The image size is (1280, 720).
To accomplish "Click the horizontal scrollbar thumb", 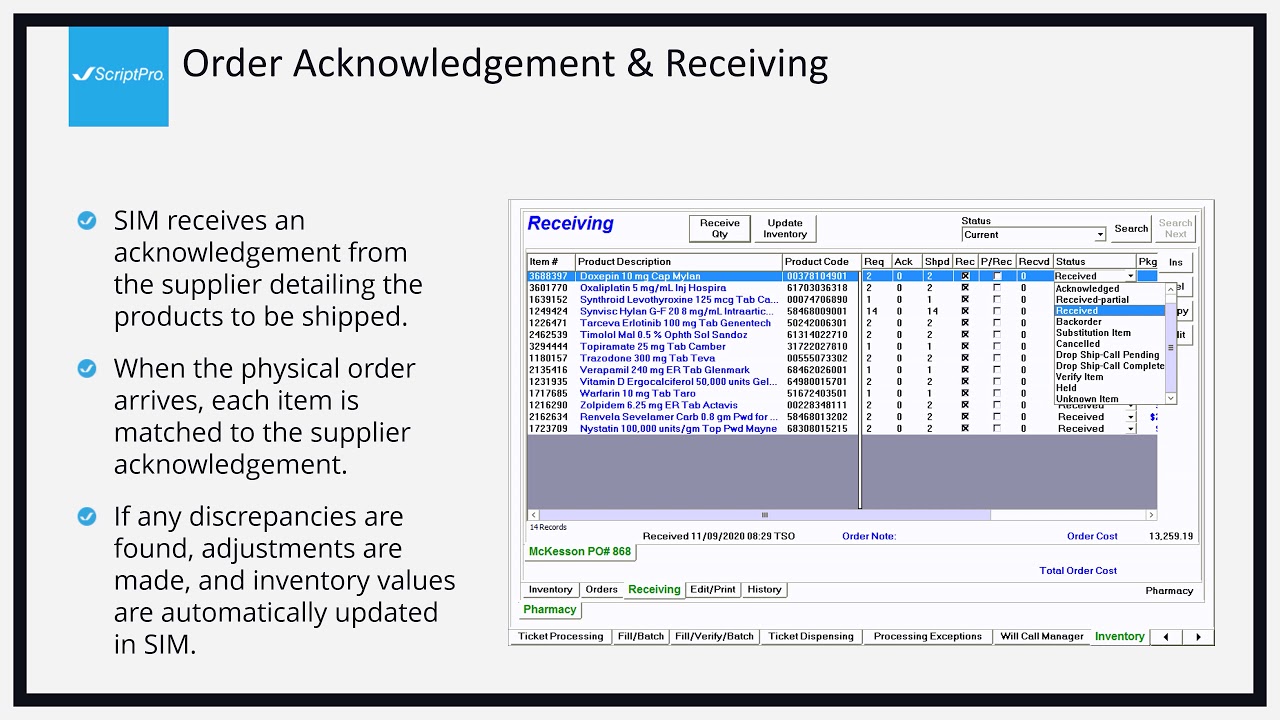I will [x=764, y=515].
